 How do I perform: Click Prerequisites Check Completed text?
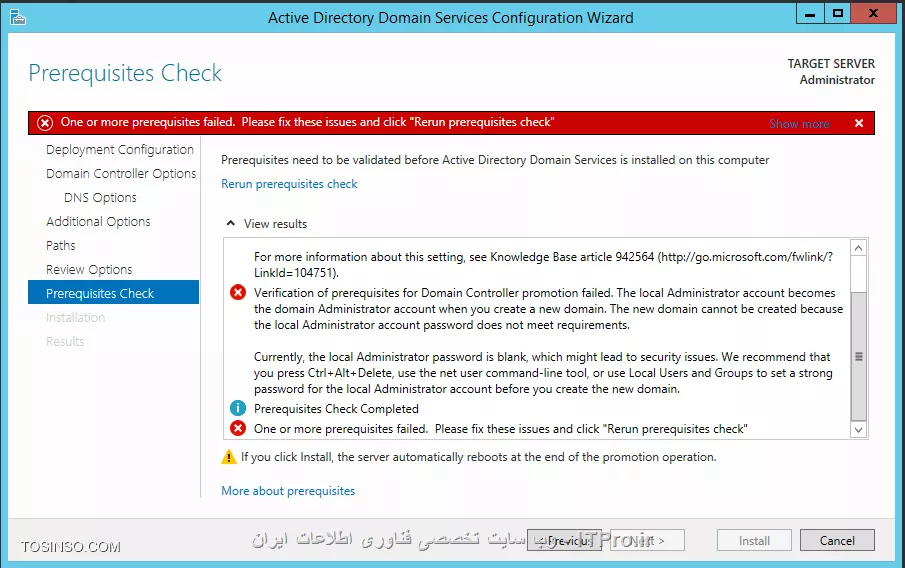tap(336, 409)
